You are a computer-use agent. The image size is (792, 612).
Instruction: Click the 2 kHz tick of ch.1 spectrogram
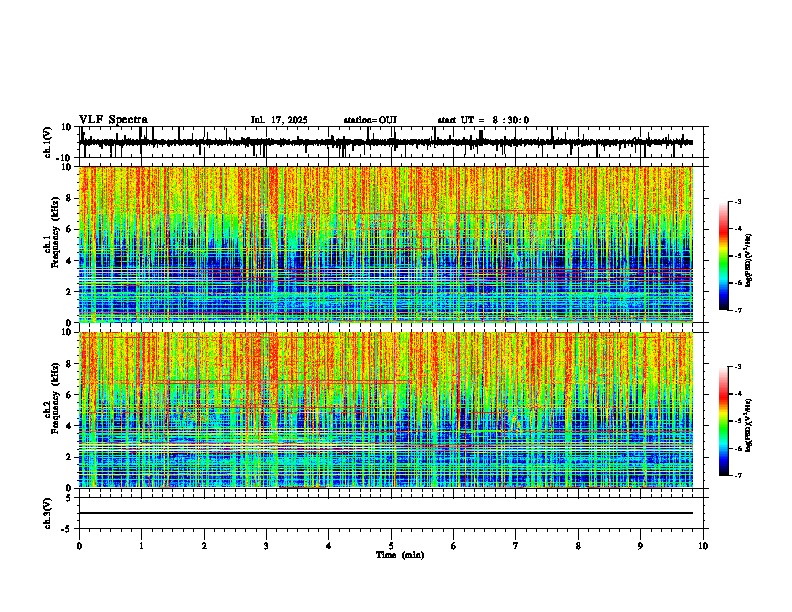(x=70, y=291)
